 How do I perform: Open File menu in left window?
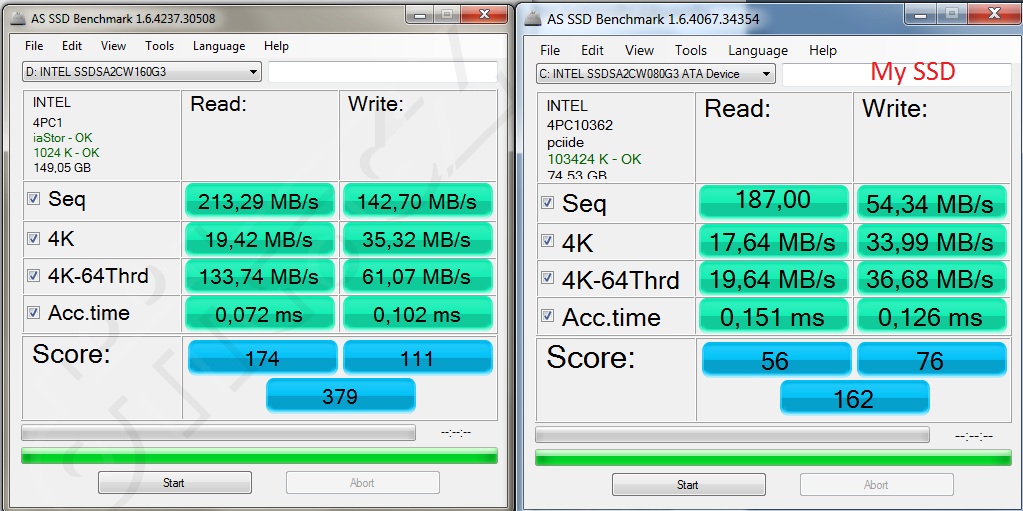click(34, 46)
